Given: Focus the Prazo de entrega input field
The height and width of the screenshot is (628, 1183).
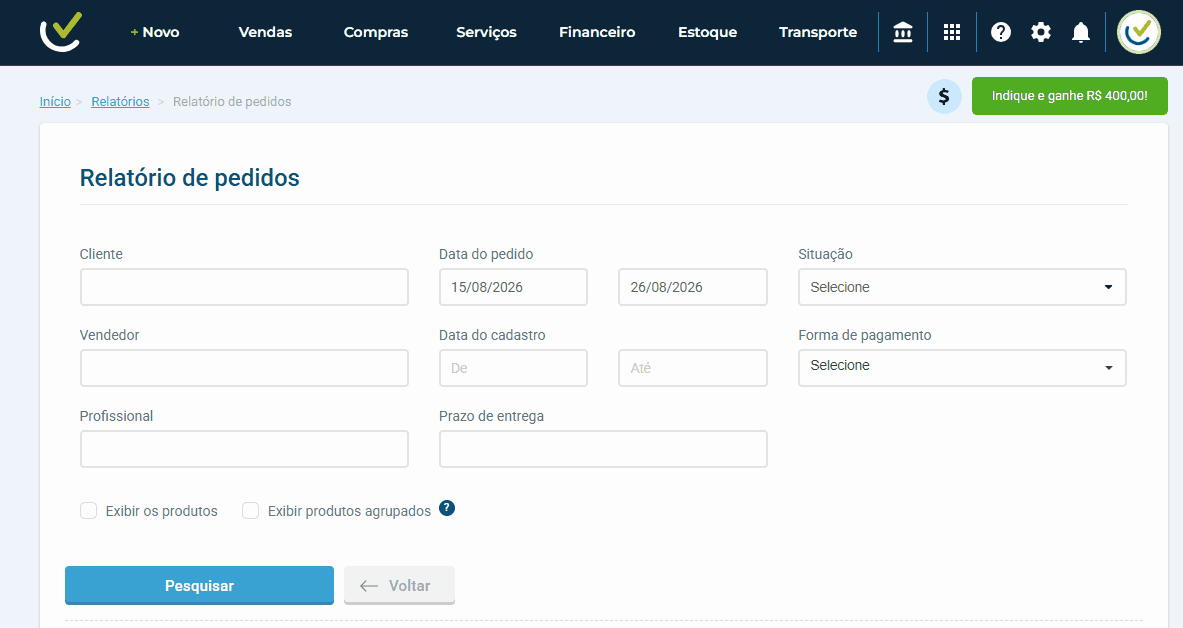Looking at the screenshot, I should click(603, 449).
